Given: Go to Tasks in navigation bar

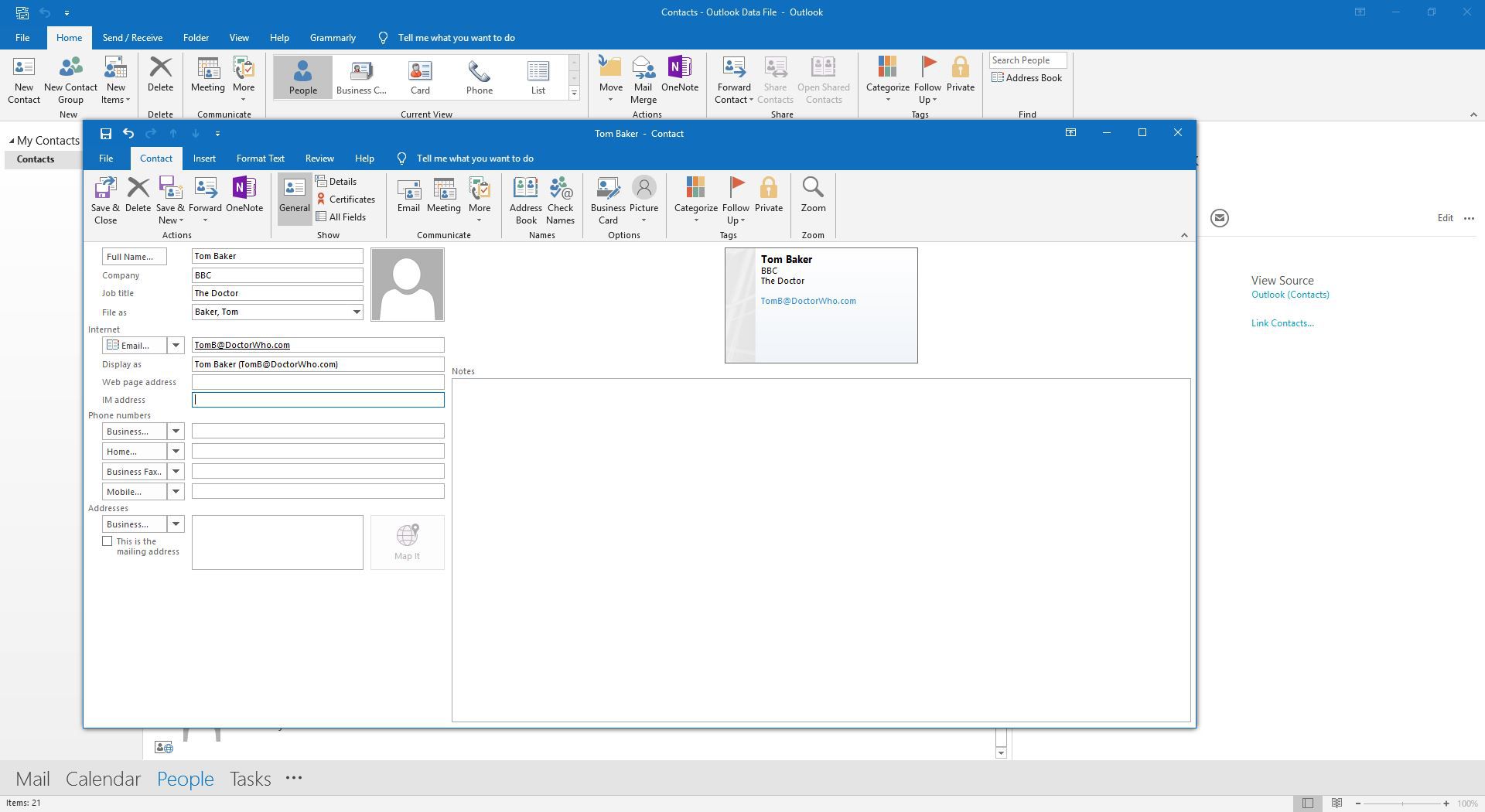Looking at the screenshot, I should click(x=250, y=779).
